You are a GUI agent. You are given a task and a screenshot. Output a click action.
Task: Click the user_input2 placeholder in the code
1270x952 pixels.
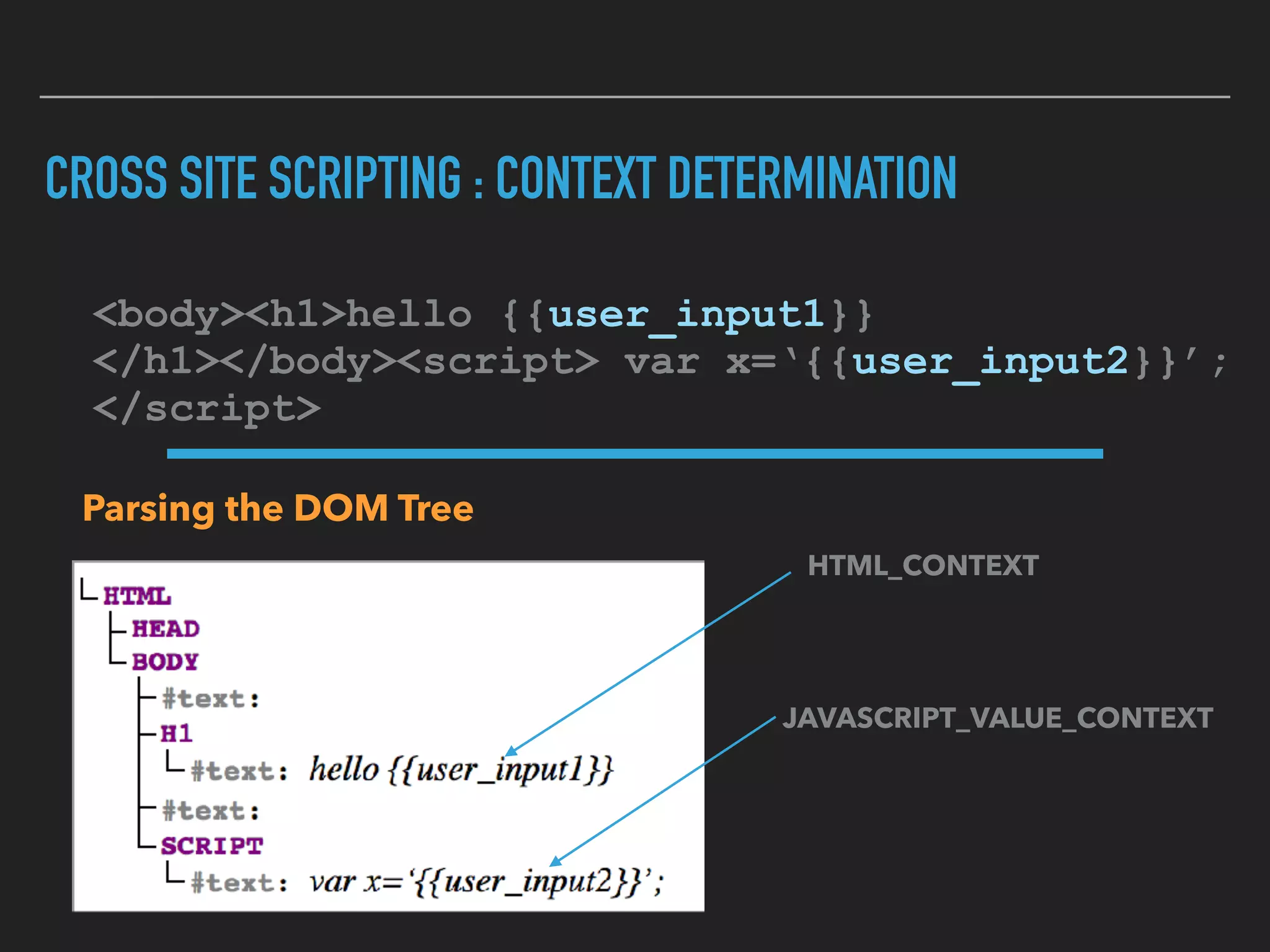(990, 361)
